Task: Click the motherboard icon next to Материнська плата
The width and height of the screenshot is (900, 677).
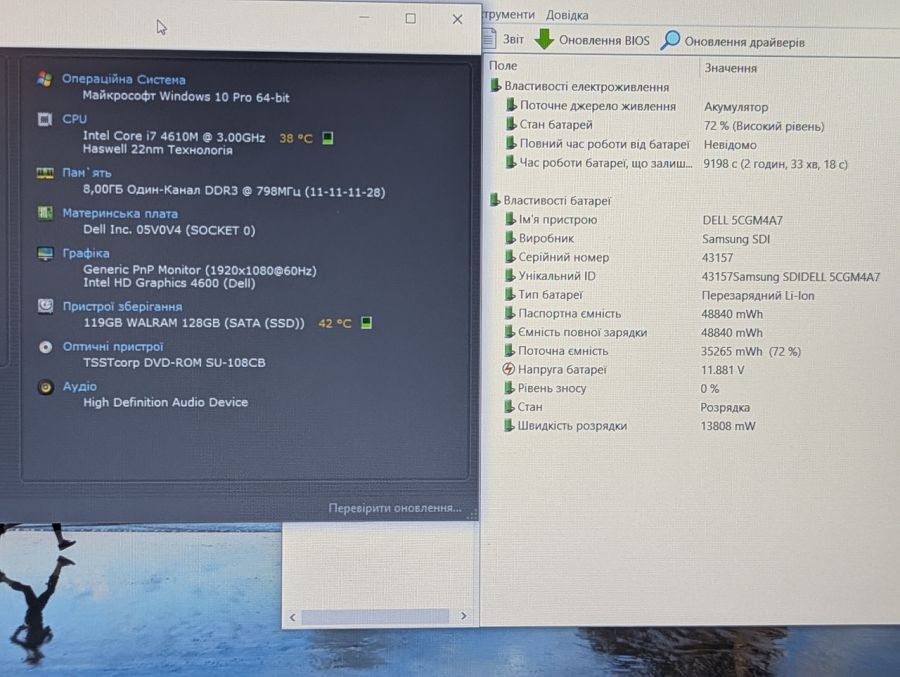Action: (45, 213)
